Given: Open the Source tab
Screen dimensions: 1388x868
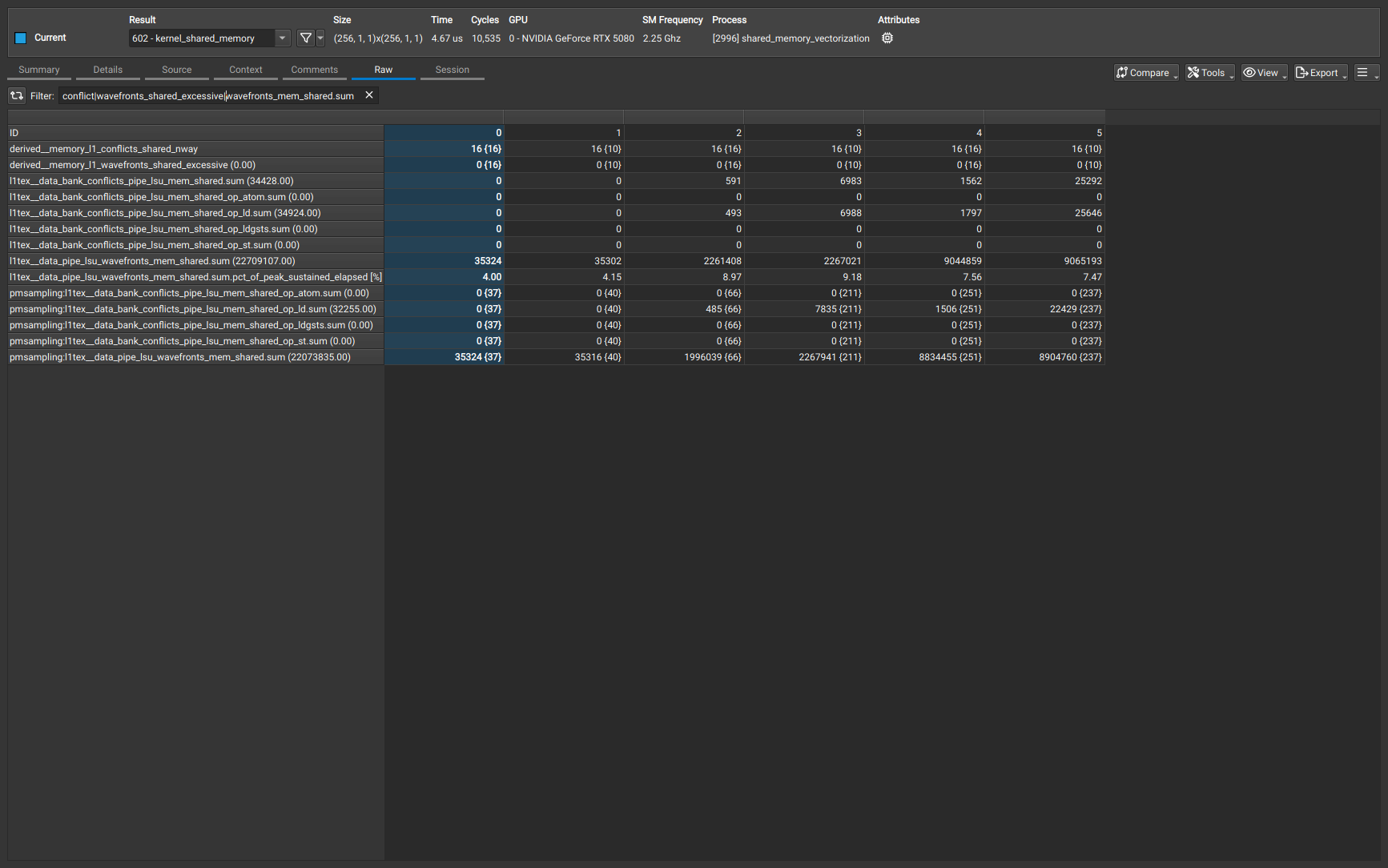Looking at the screenshot, I should [176, 70].
